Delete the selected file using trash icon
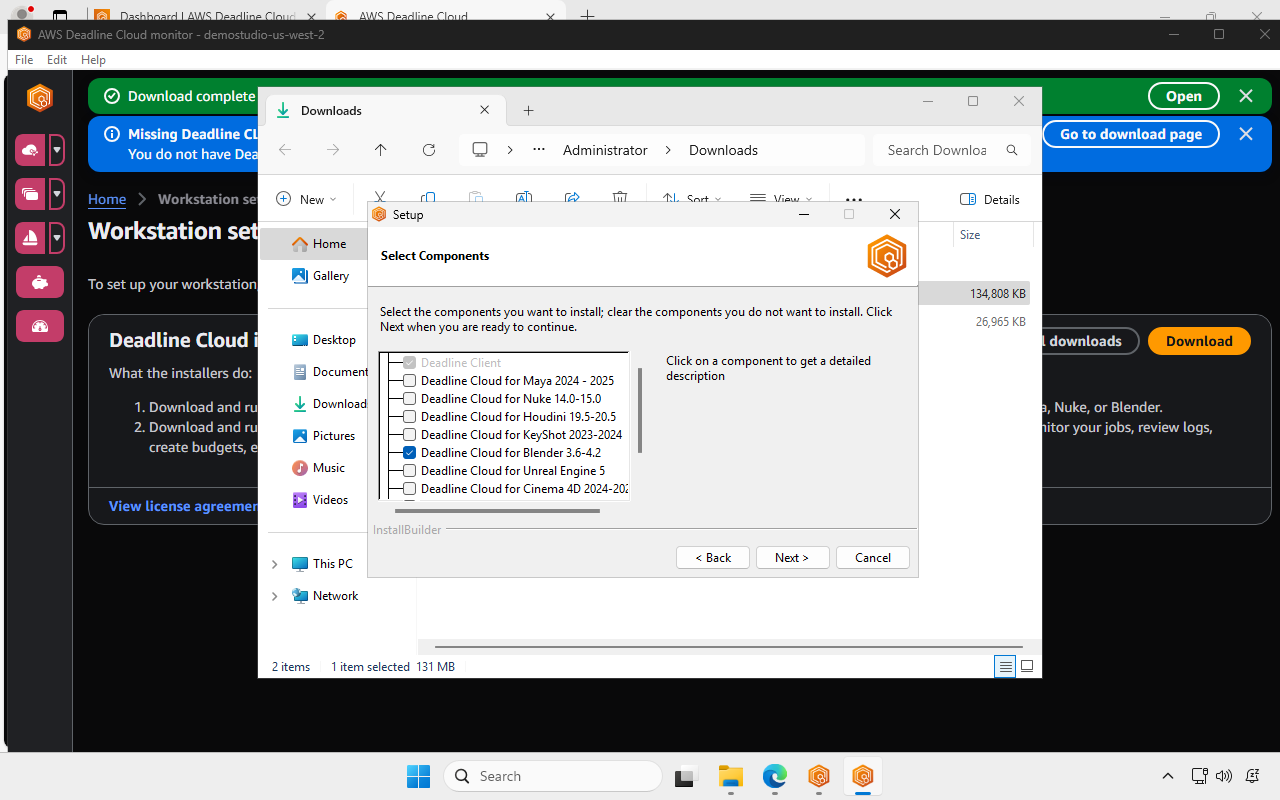The height and width of the screenshot is (800, 1280). point(620,197)
